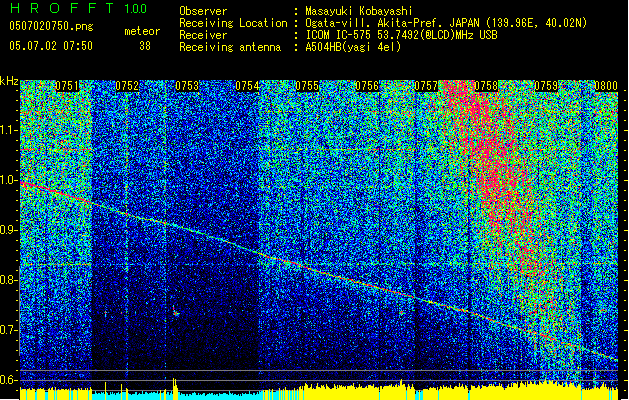This screenshot has width=629, height=400.
Task: Click the 0759 time marker
Action: (x=546, y=86)
